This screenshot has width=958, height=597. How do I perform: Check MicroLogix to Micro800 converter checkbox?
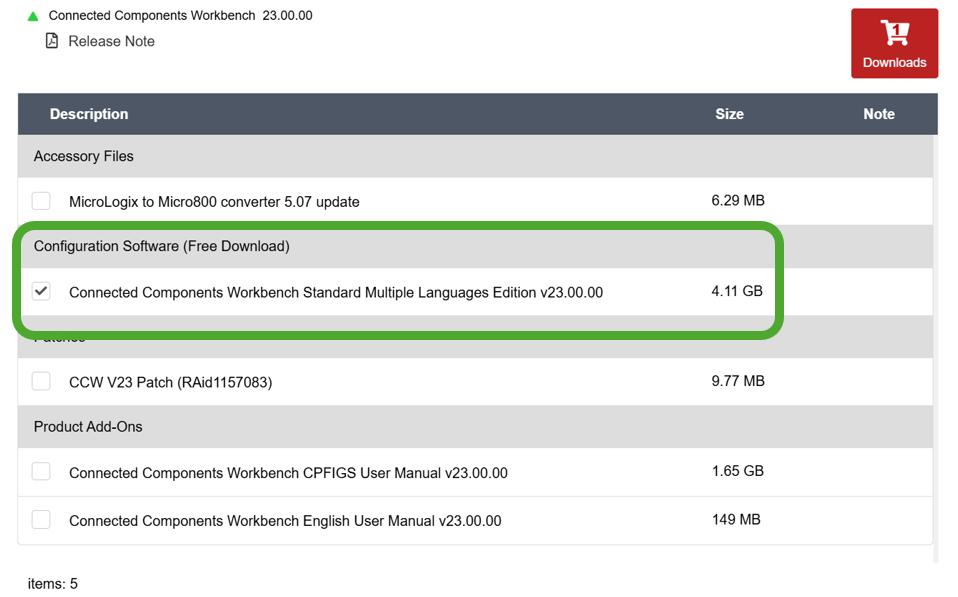point(41,201)
